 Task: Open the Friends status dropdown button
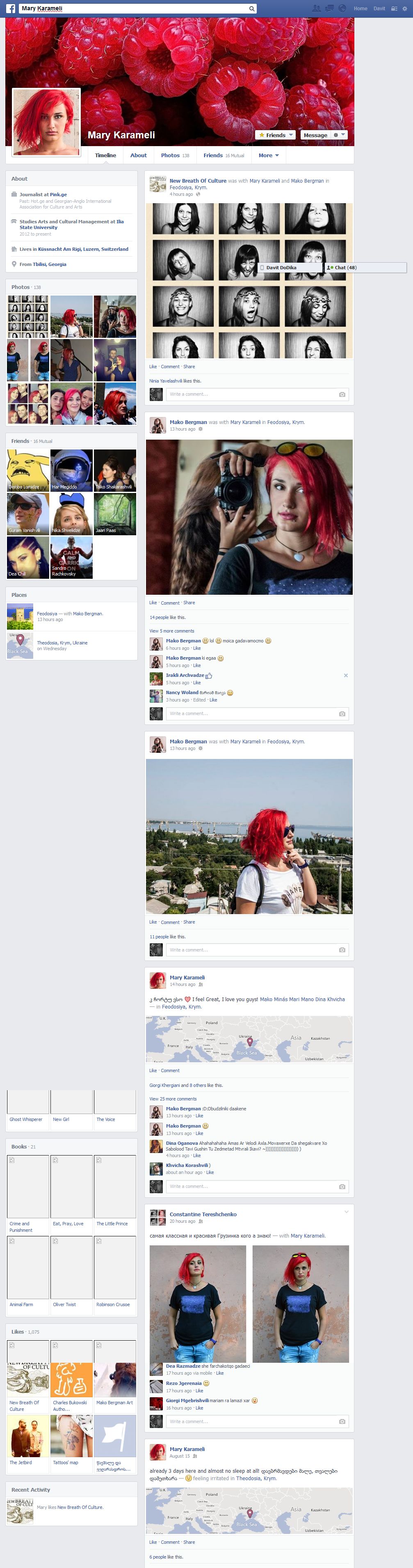(x=276, y=135)
